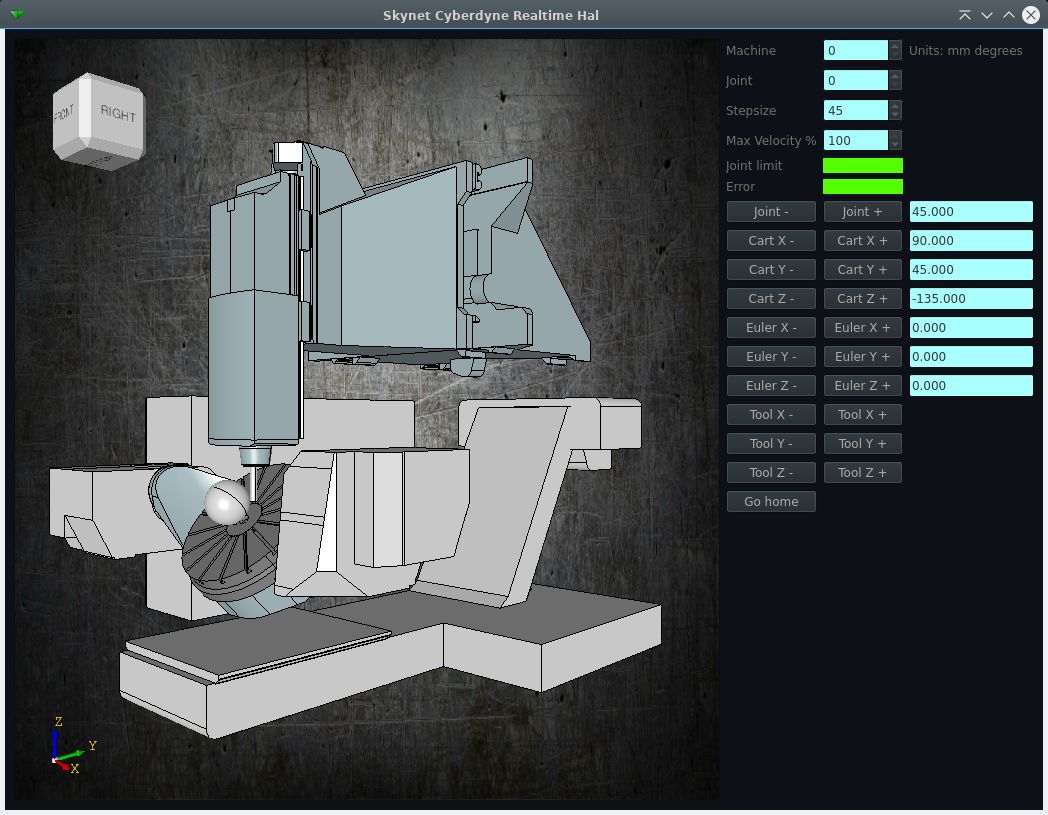Move cartesian X positive with Cart X +
1048x815 pixels.
tap(862, 241)
